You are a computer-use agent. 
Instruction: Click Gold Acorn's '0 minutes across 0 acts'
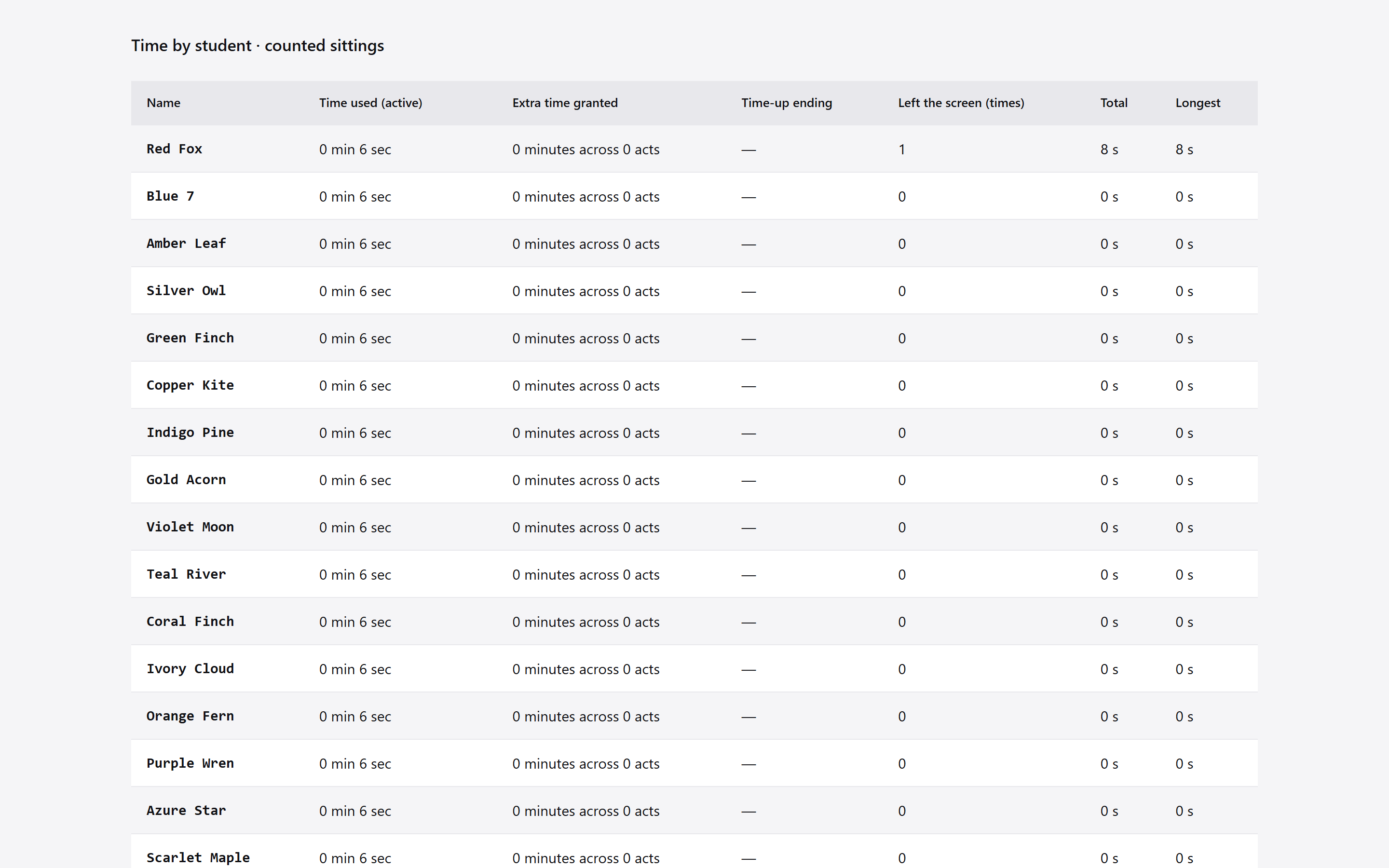pyautogui.click(x=586, y=480)
